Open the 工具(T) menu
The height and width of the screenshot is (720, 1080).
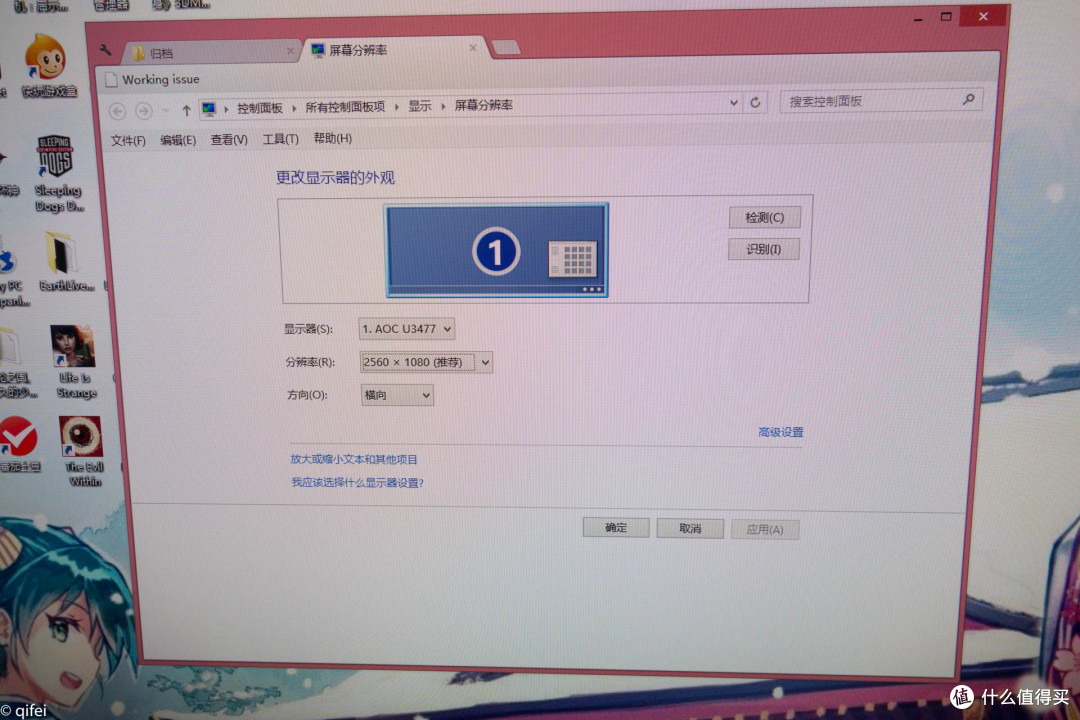(280, 139)
